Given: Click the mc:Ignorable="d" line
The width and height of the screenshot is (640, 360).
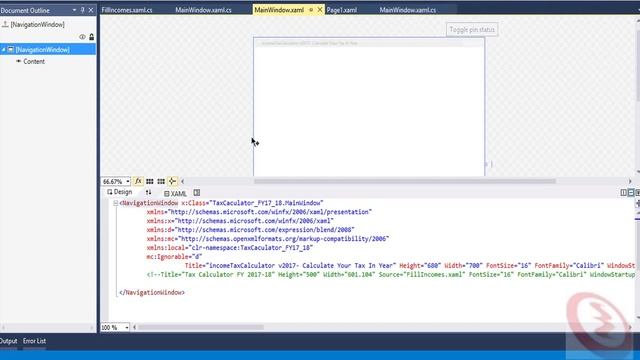Looking at the screenshot, I should click(x=174, y=257).
